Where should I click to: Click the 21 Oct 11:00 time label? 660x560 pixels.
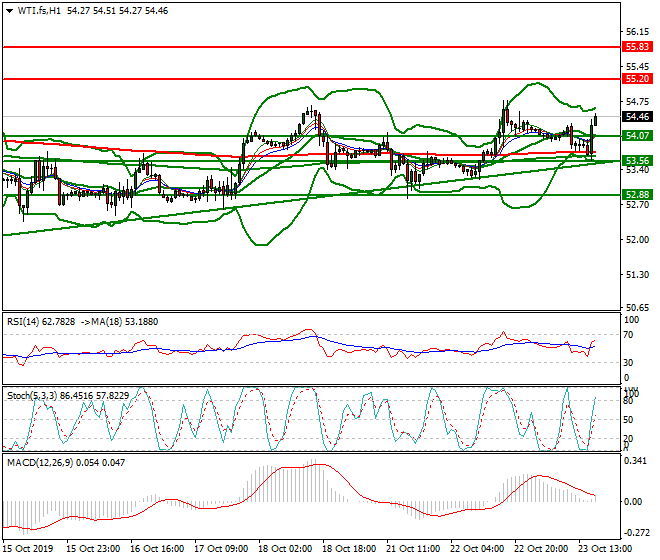[413, 549]
